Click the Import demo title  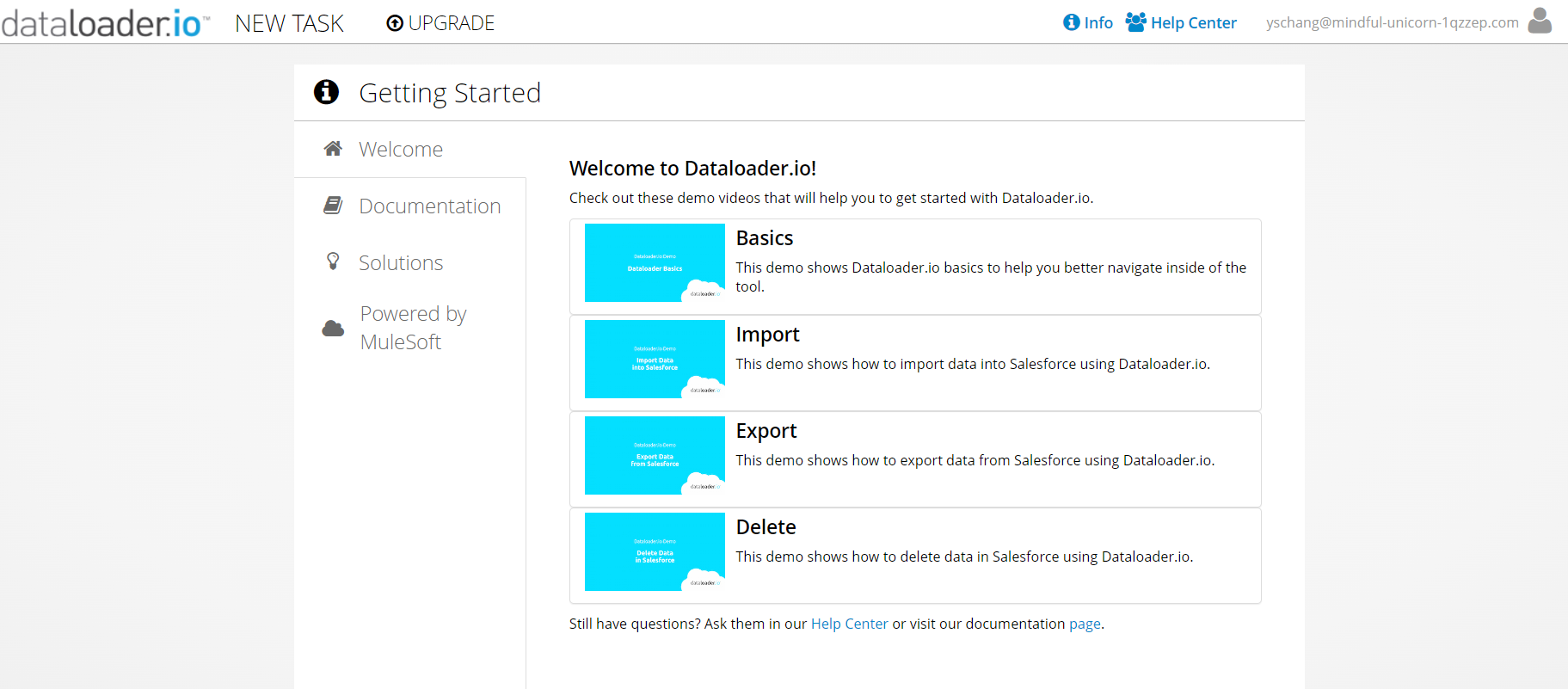point(767,335)
